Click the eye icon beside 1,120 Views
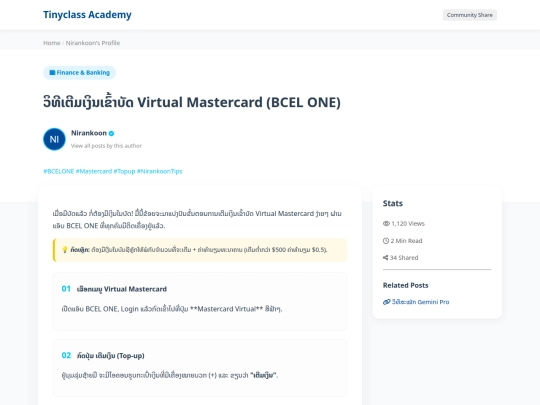Screen dimensions: 540x405 coord(386,224)
